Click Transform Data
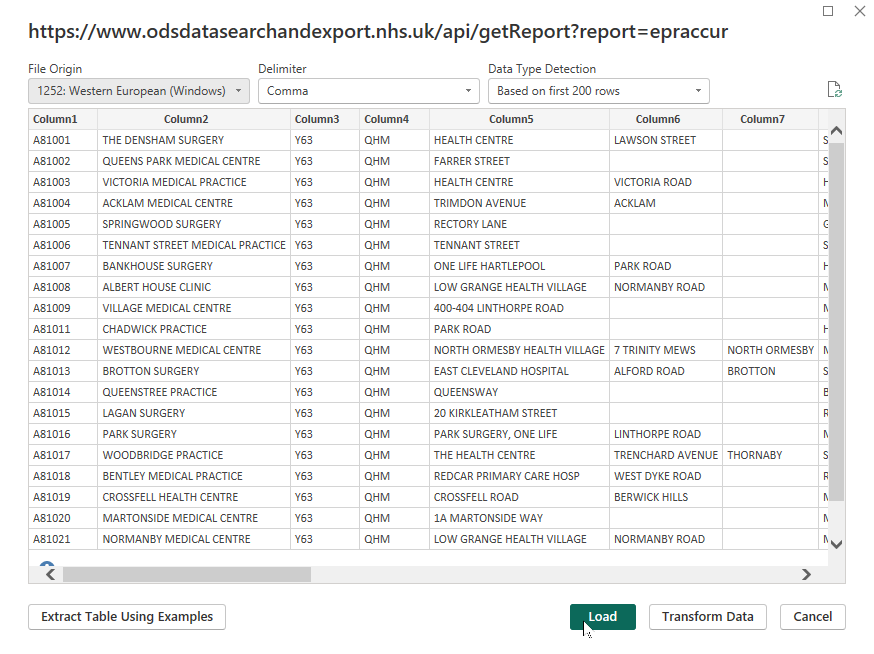 point(707,617)
